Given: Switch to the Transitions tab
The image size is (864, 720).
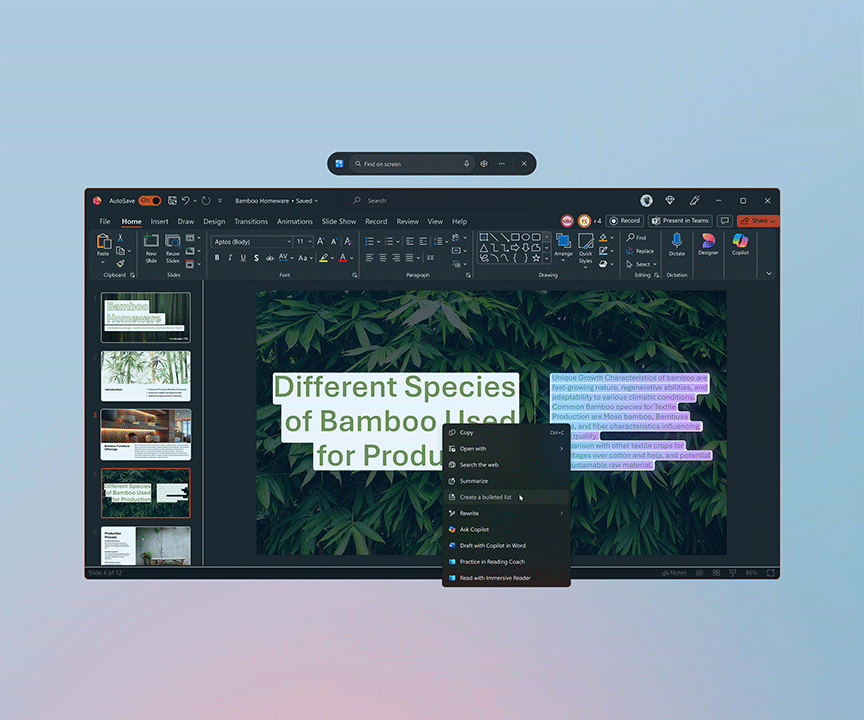Looking at the screenshot, I should [x=251, y=221].
